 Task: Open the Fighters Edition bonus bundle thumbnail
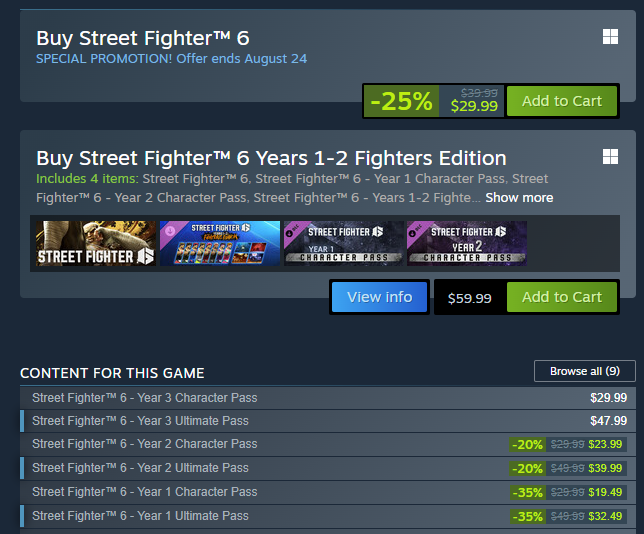[220, 244]
